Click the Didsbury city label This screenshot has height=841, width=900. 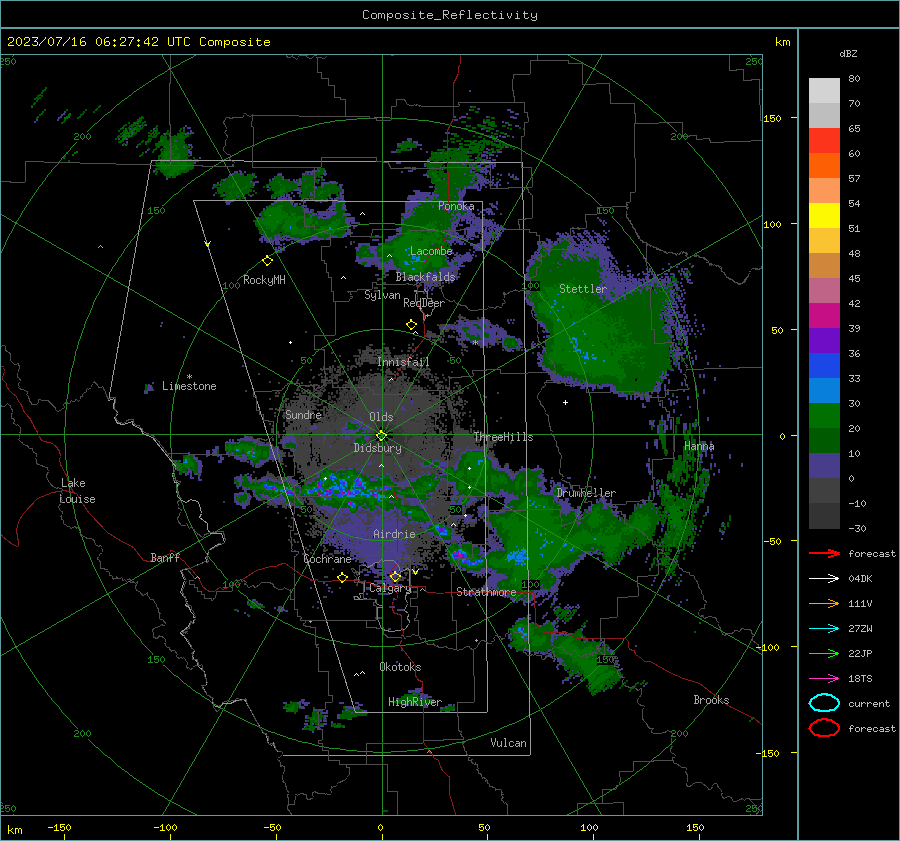click(377, 448)
